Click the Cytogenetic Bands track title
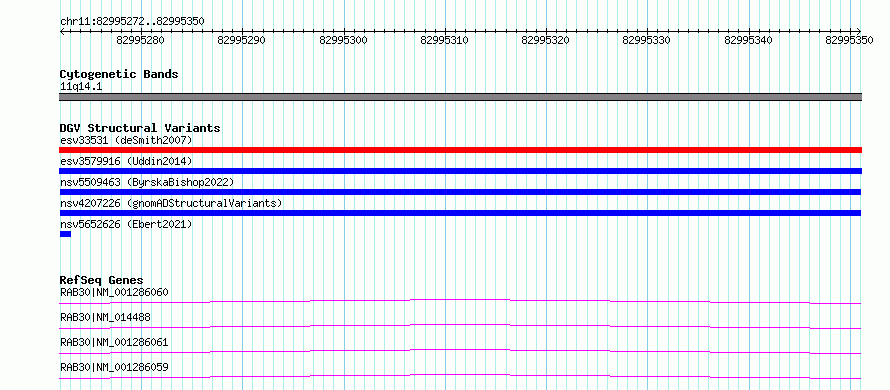 (x=119, y=74)
